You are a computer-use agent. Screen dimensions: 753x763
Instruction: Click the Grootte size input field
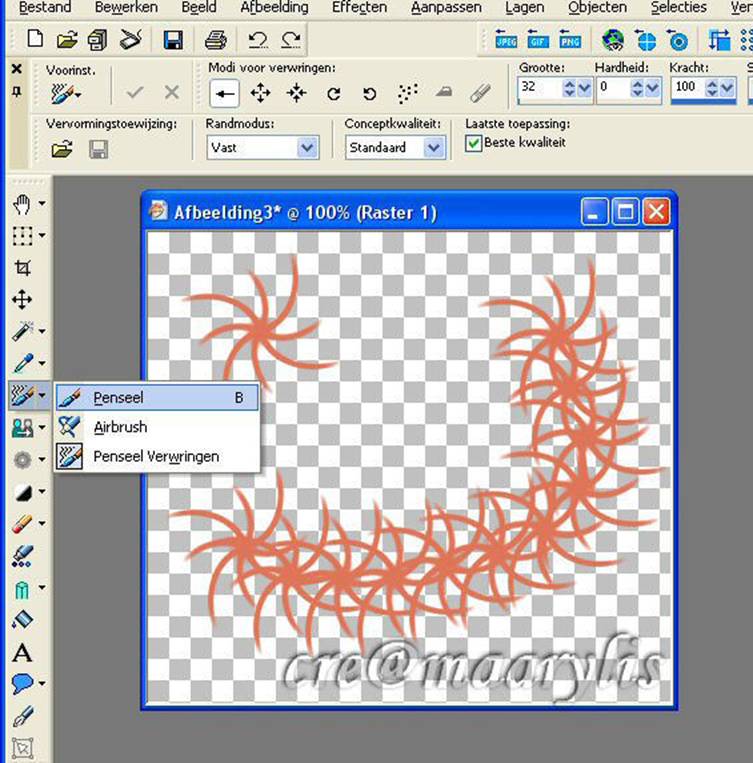(539, 88)
